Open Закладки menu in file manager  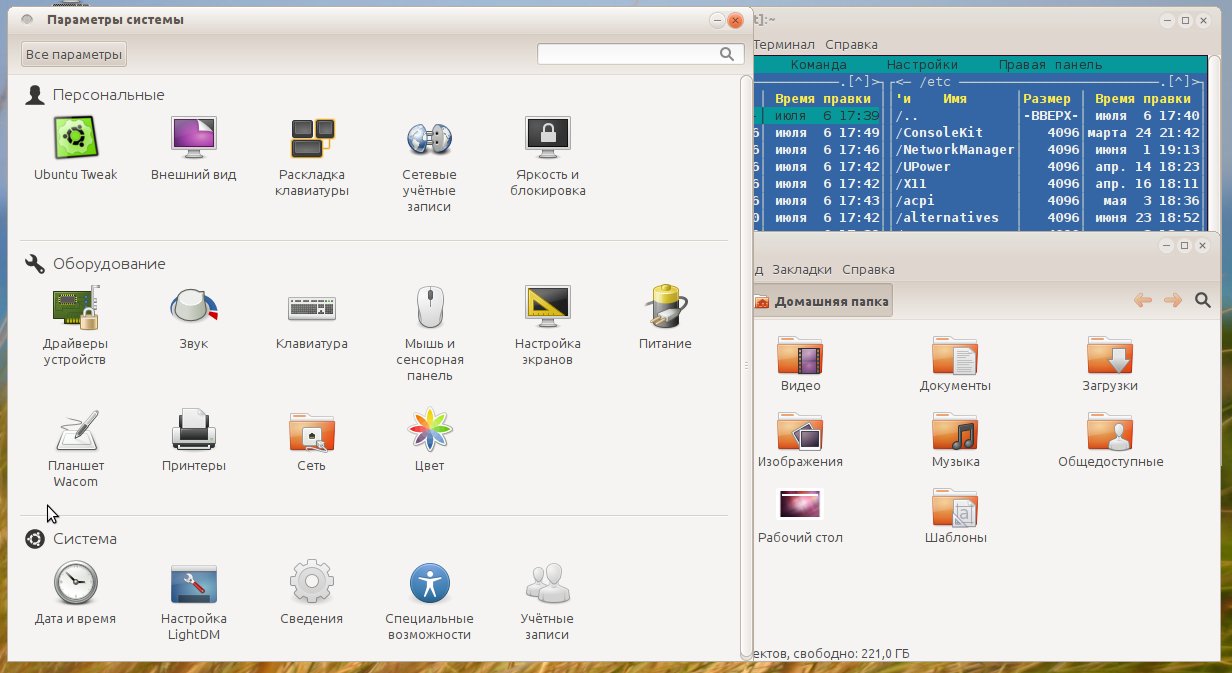point(802,269)
